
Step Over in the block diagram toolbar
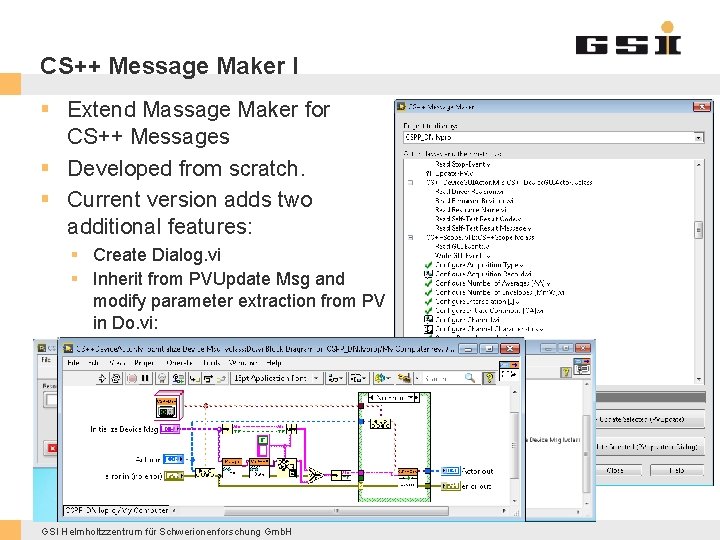[208, 378]
